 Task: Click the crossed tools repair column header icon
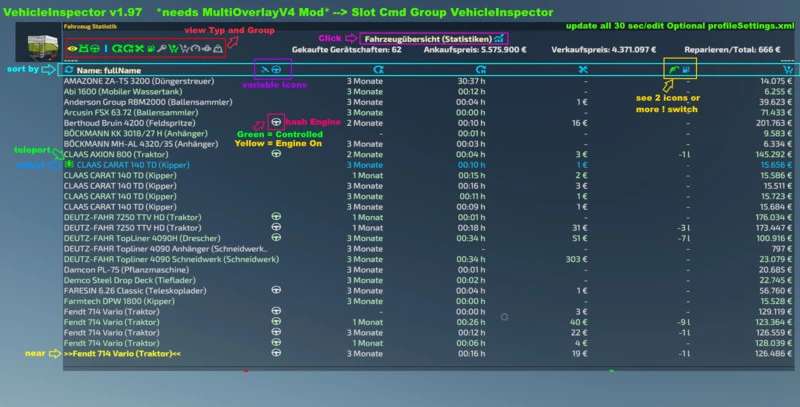[x=583, y=70]
